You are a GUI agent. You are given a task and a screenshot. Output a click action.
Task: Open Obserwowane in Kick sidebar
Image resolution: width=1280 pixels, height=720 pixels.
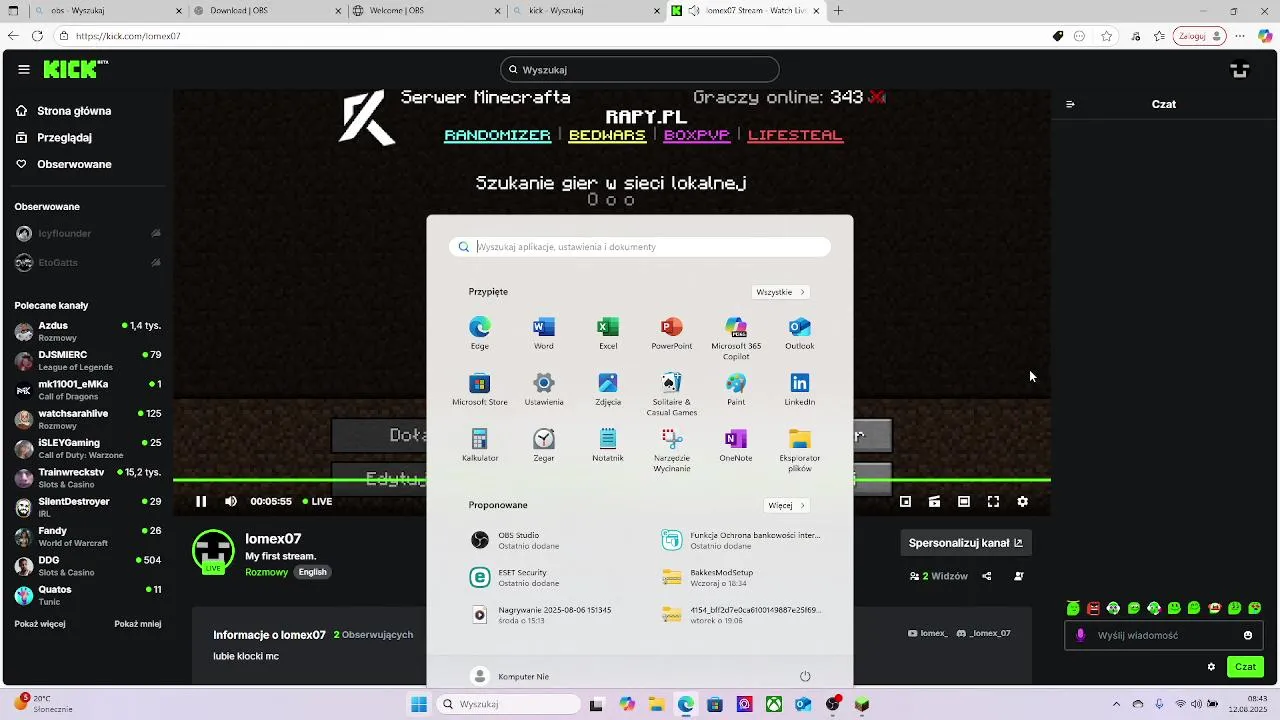click(64, 164)
